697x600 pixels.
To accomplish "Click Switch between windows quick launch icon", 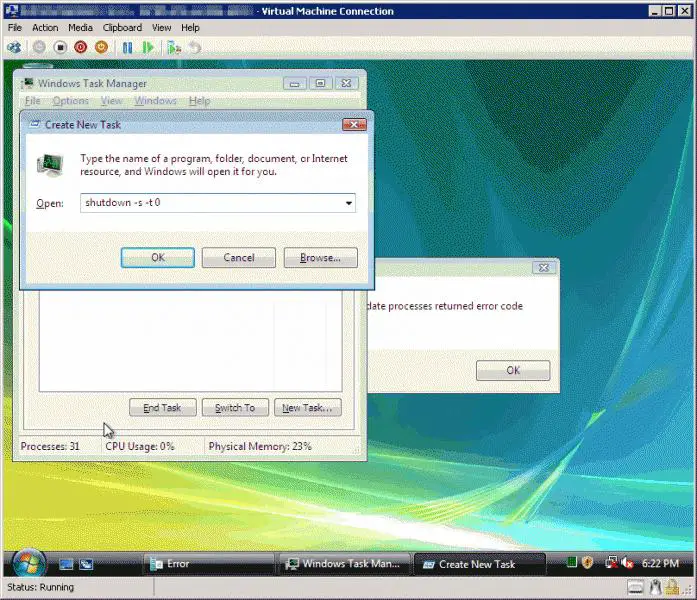I will coord(86,564).
